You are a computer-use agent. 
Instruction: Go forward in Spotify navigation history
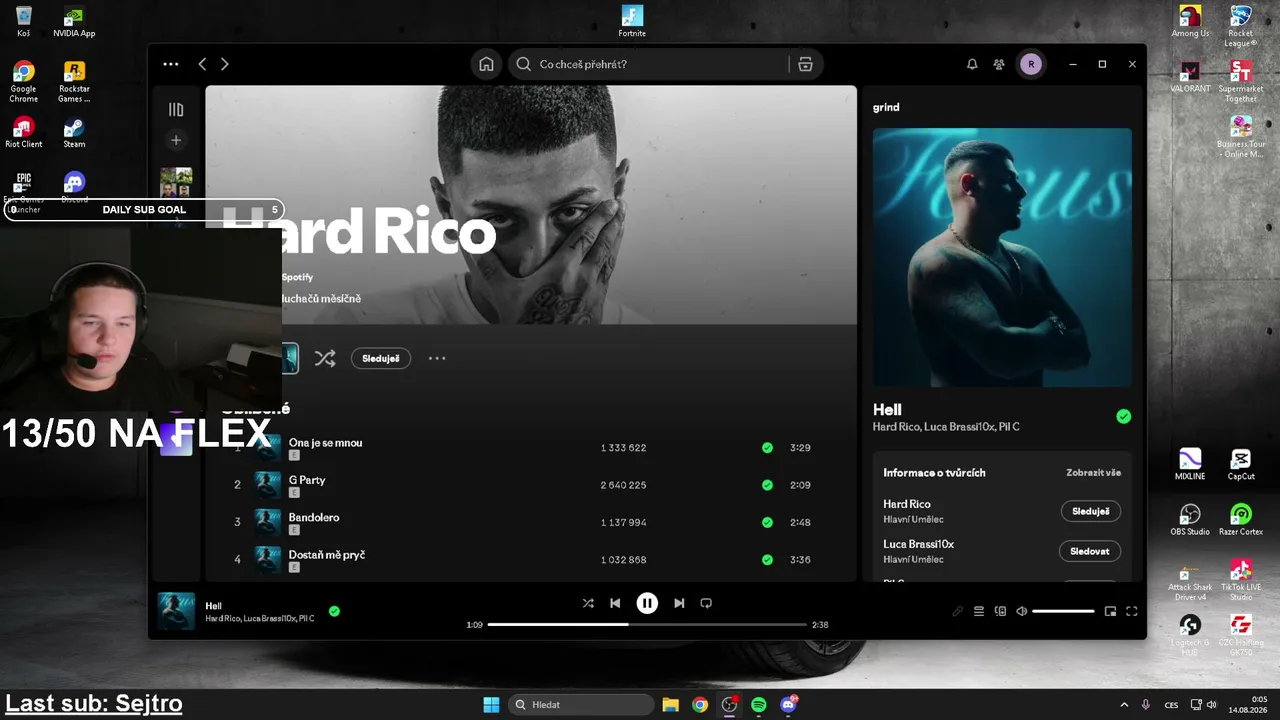224,64
